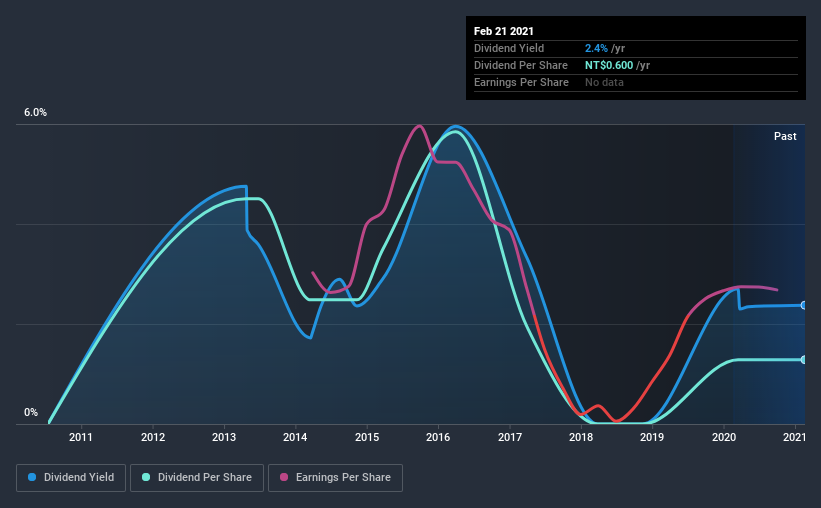Click the 0% y-axis label
Screen dimensions: 821x508
[x=31, y=413]
